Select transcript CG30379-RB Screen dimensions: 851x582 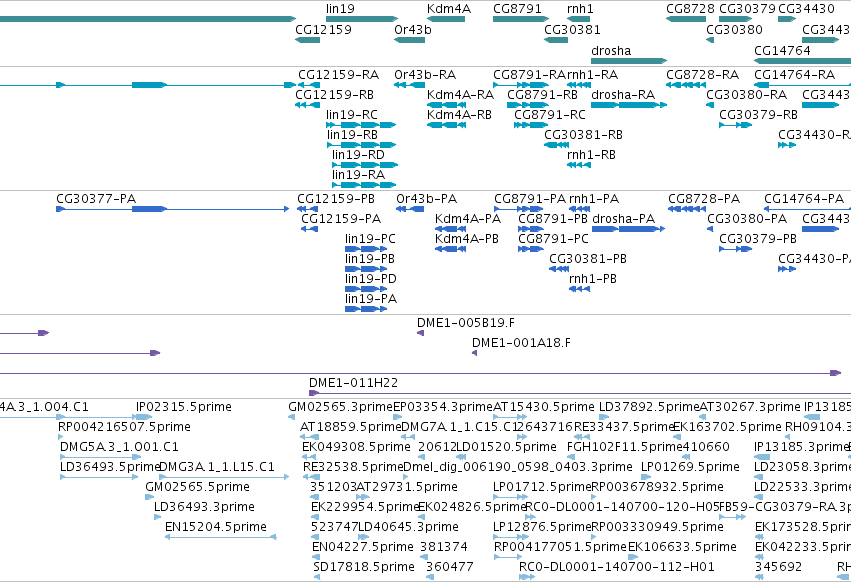pyautogui.click(x=735, y=125)
